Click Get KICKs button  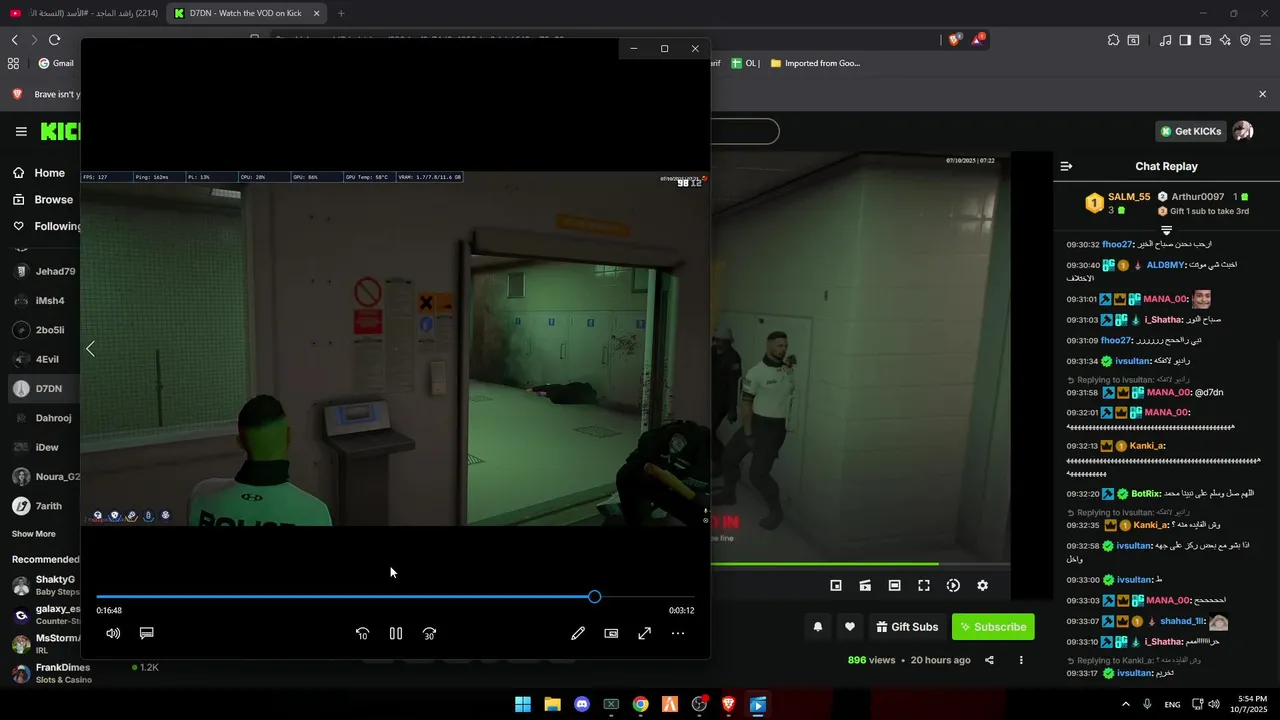(x=1190, y=131)
